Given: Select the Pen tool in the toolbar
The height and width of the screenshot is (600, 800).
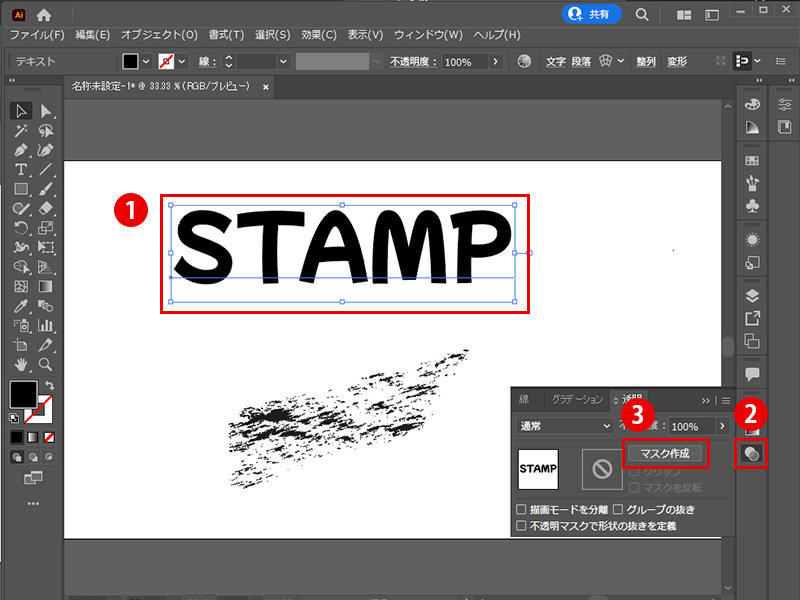Looking at the screenshot, I should [x=20, y=150].
